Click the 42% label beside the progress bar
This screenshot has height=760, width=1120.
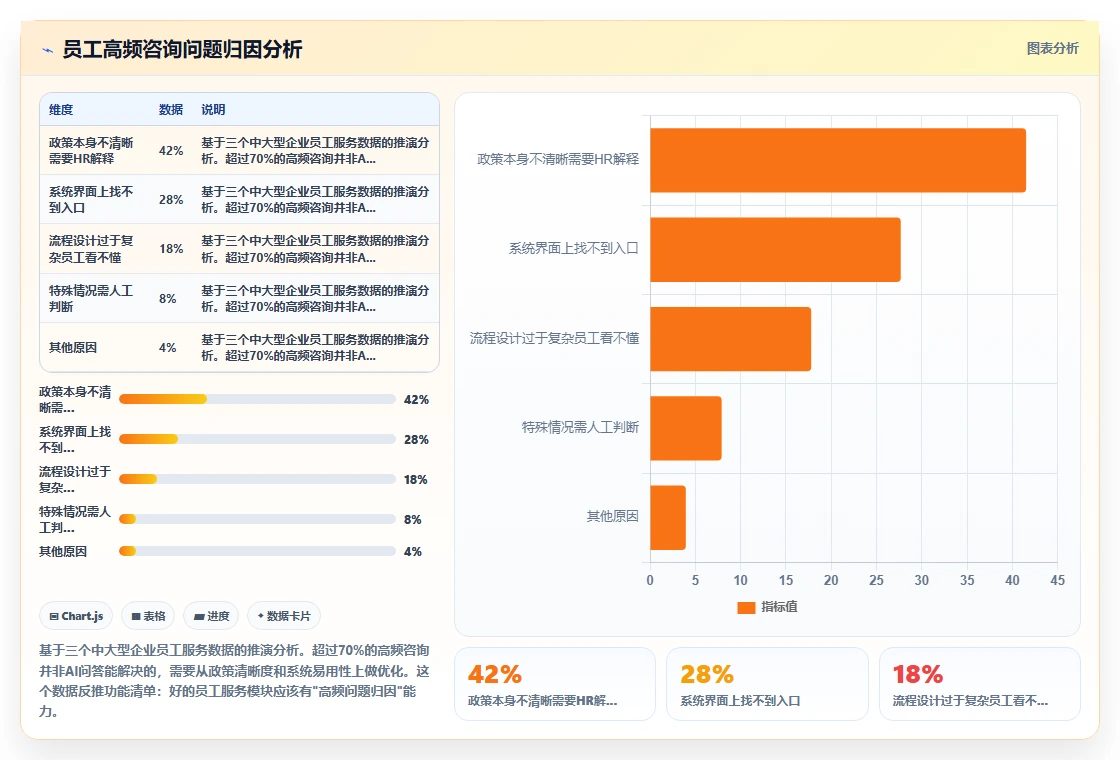[416, 399]
